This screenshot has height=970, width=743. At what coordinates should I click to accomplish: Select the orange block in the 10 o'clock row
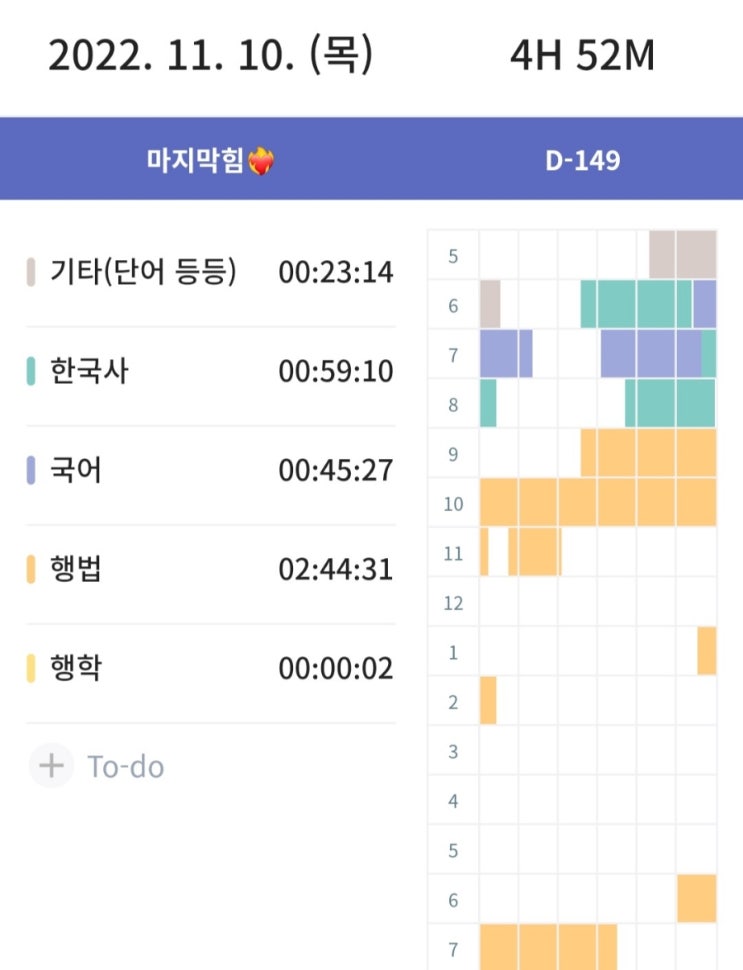pos(598,502)
